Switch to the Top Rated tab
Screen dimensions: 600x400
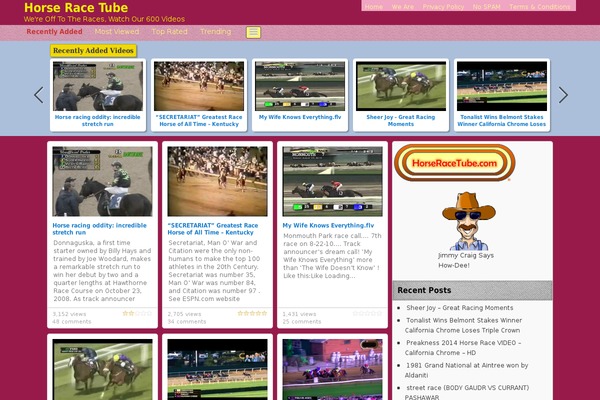point(170,32)
